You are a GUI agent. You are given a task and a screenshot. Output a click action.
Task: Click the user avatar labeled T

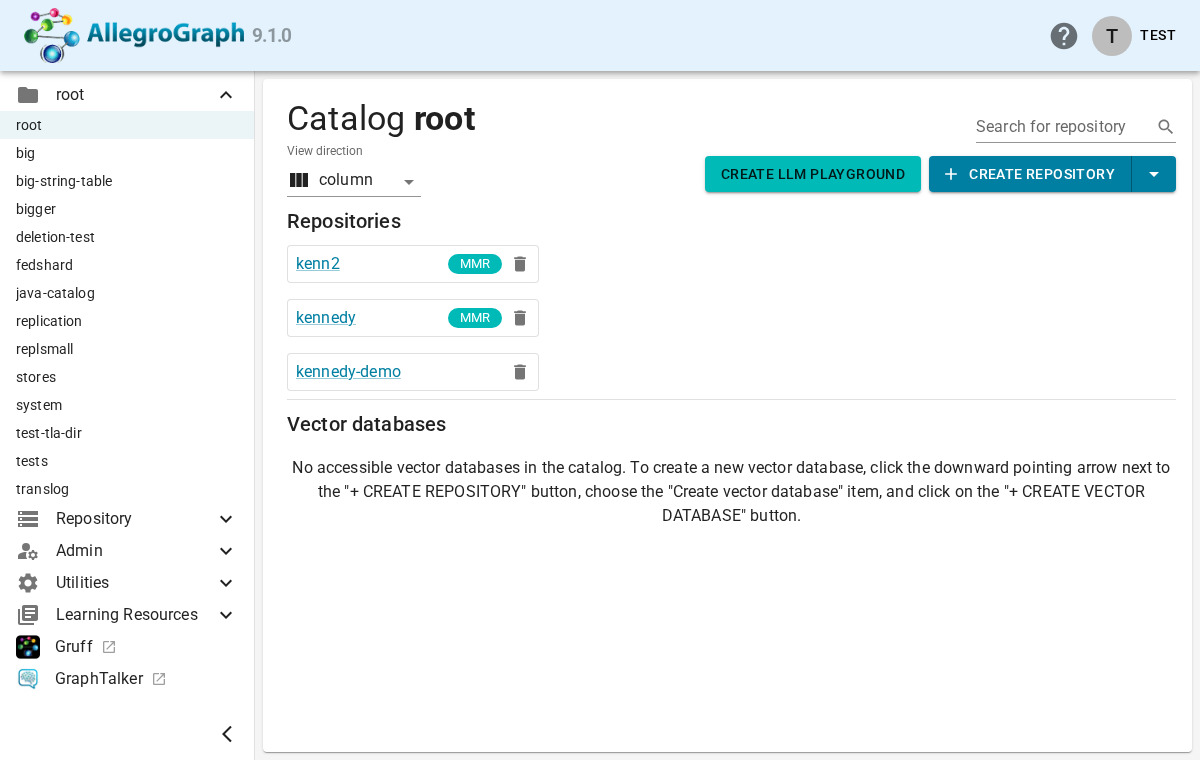point(1112,36)
